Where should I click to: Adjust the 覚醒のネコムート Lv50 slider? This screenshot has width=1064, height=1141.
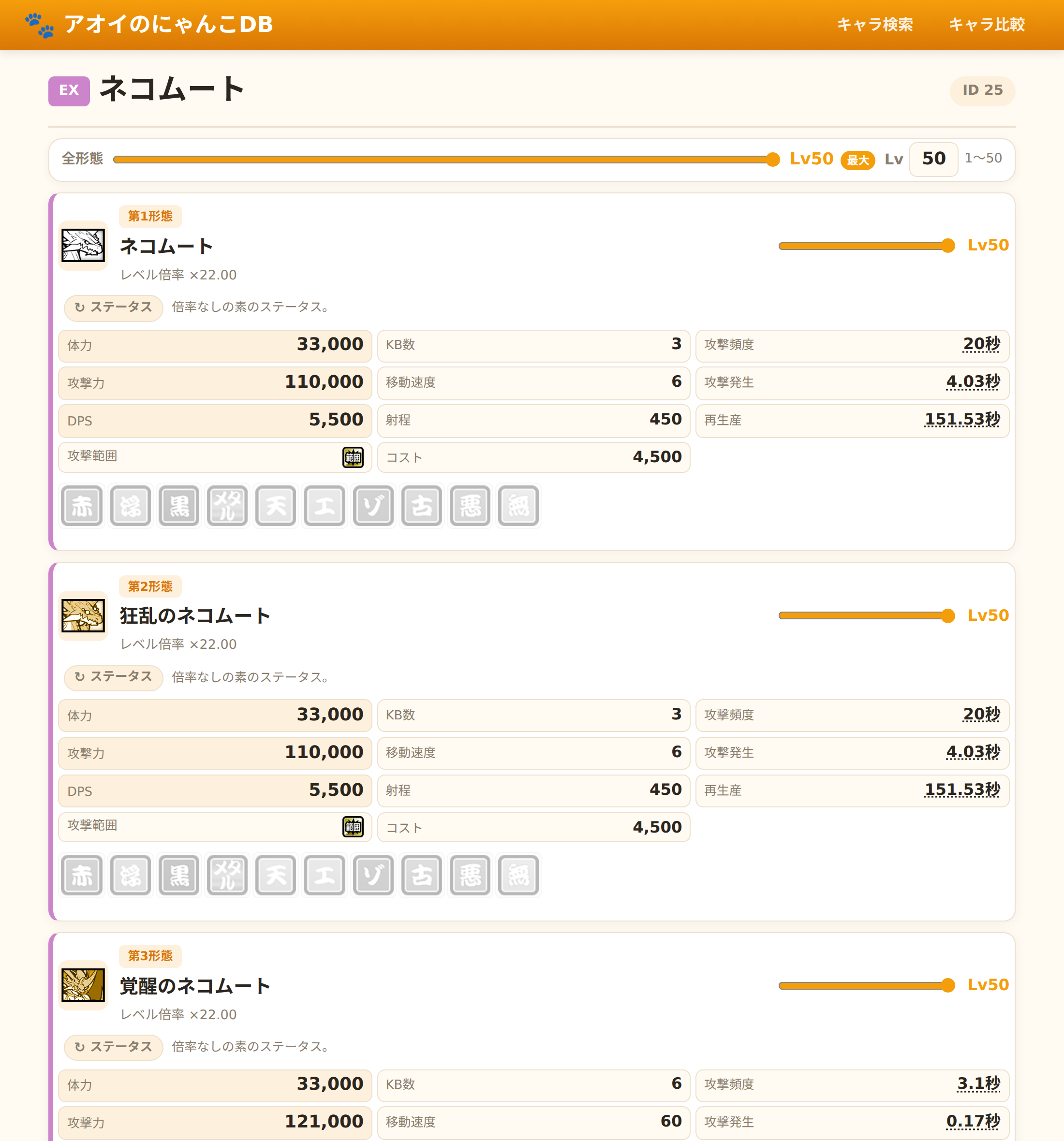tap(867, 985)
